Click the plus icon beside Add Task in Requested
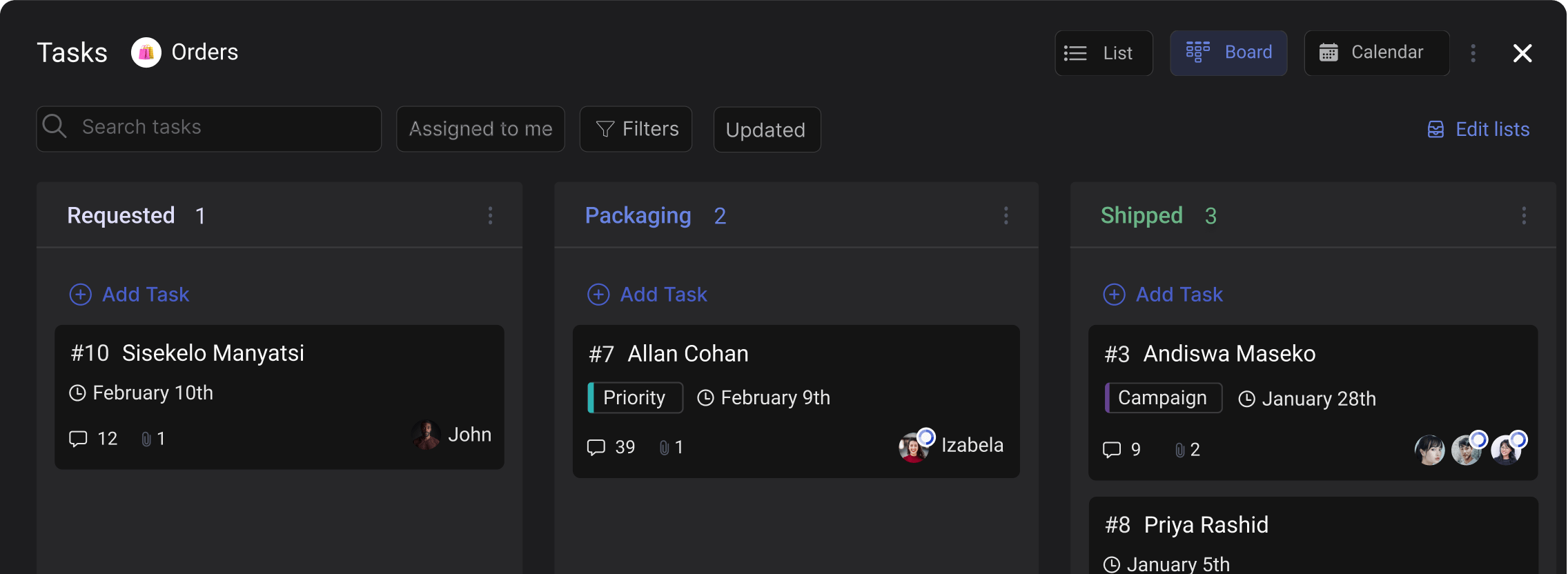The width and height of the screenshot is (1568, 574). (x=81, y=295)
